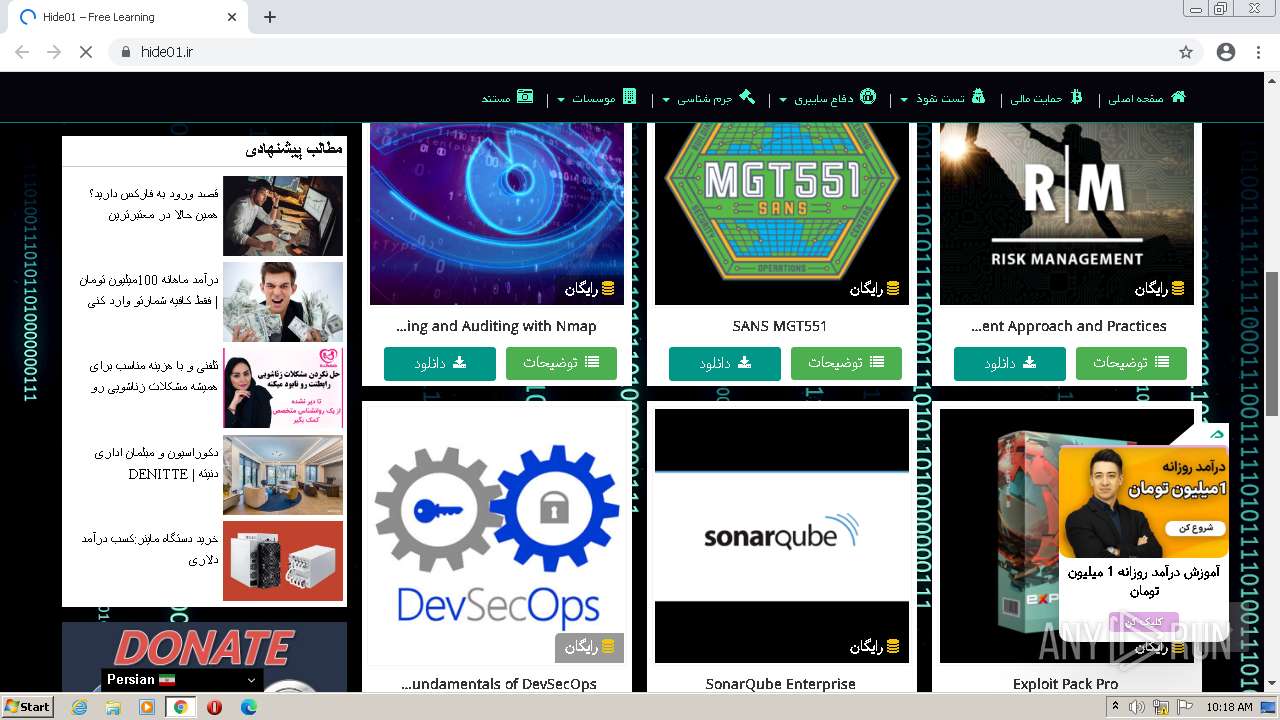
Task: Open the Chrome profile avatar
Action: [1226, 52]
